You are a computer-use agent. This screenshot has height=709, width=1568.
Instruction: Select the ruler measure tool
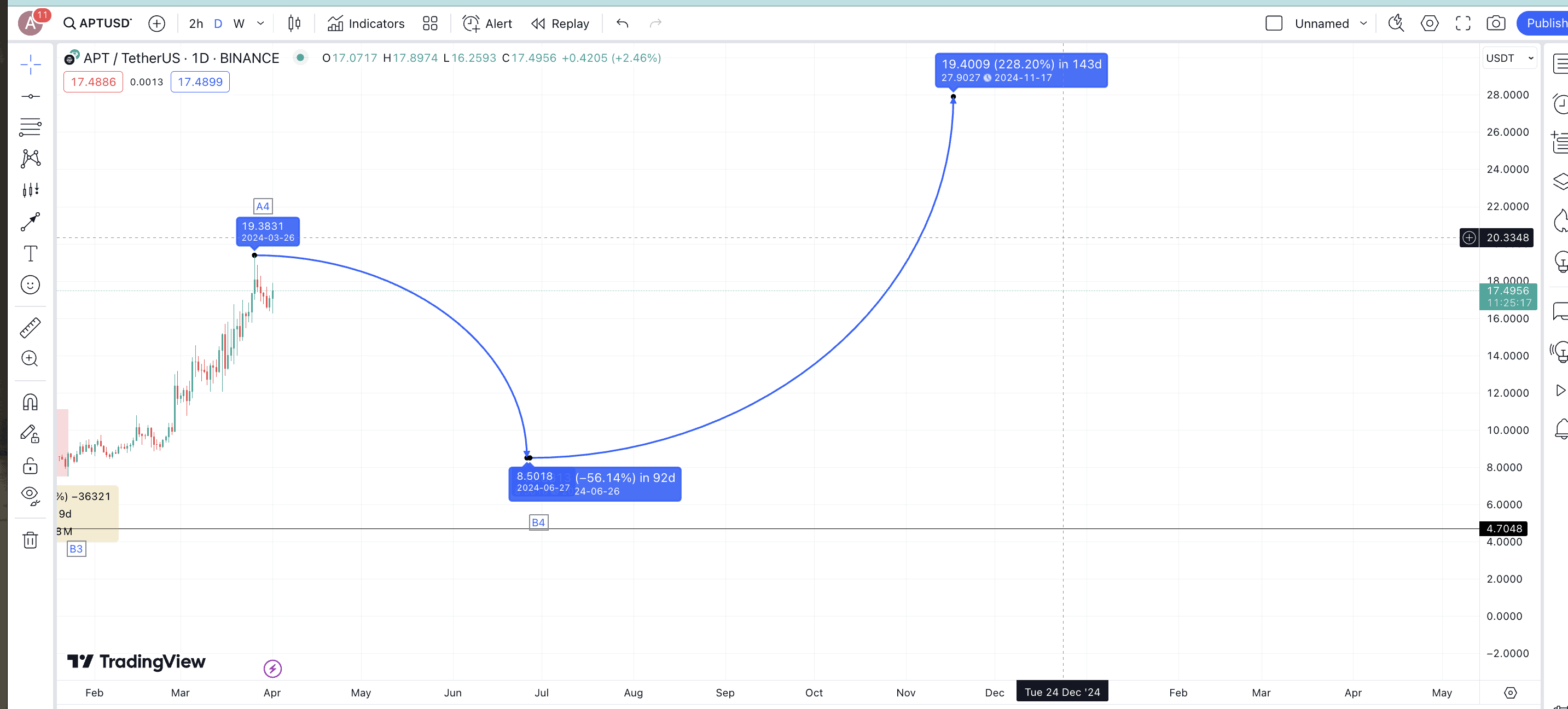[x=30, y=327]
